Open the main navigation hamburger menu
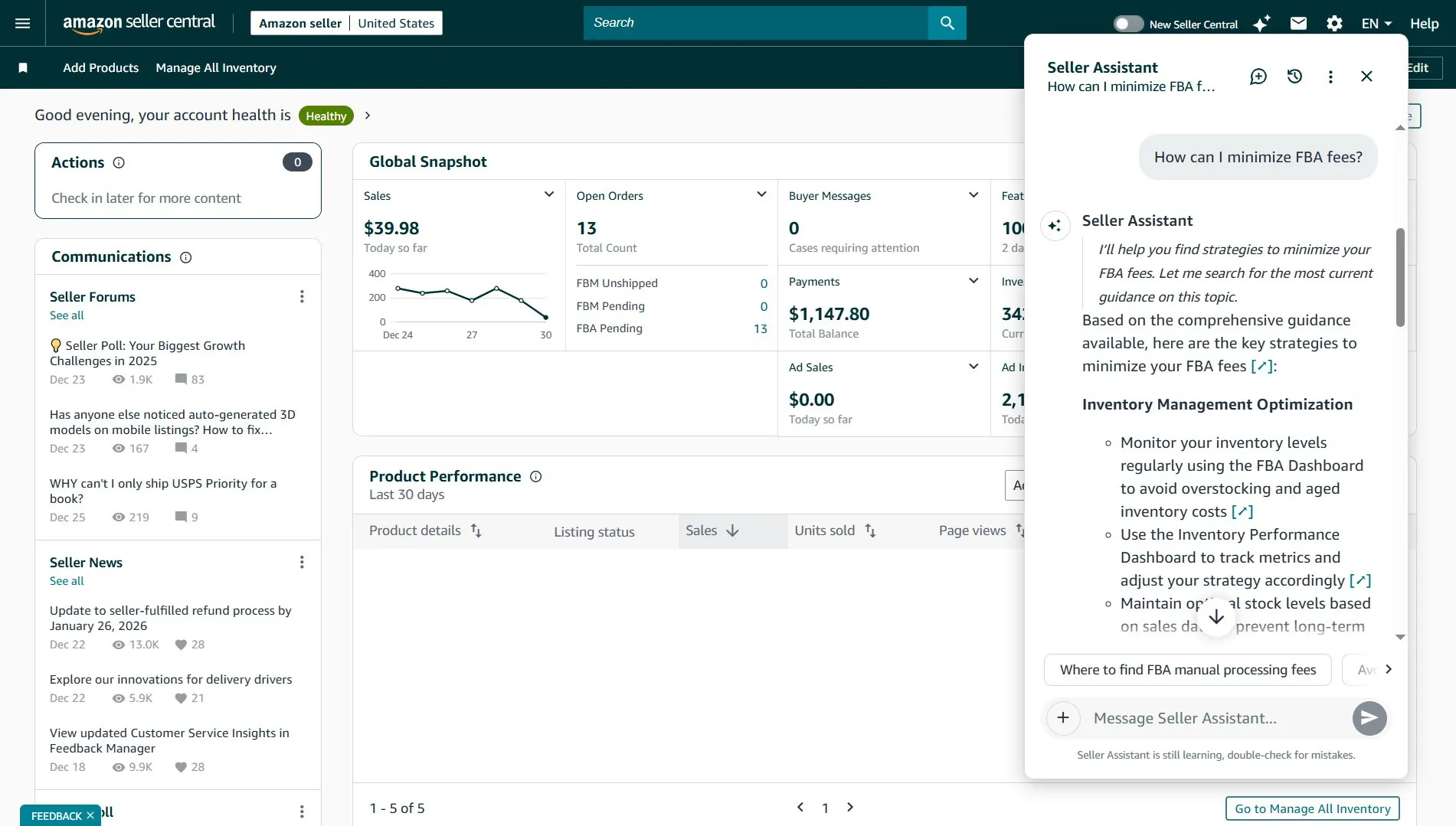 (21, 23)
